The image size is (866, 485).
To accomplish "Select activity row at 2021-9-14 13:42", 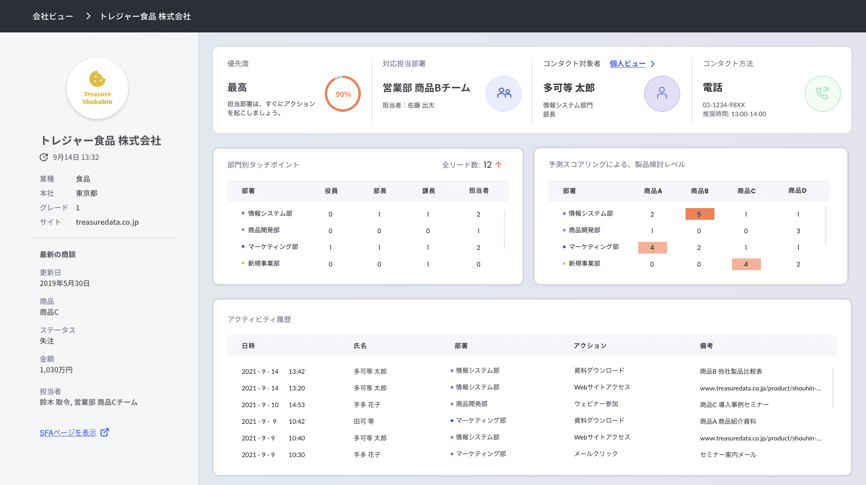I will [x=530, y=371].
